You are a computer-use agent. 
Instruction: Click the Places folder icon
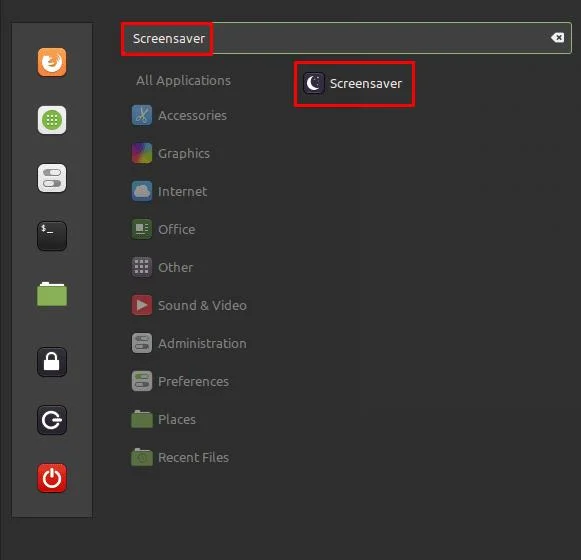(x=142, y=419)
